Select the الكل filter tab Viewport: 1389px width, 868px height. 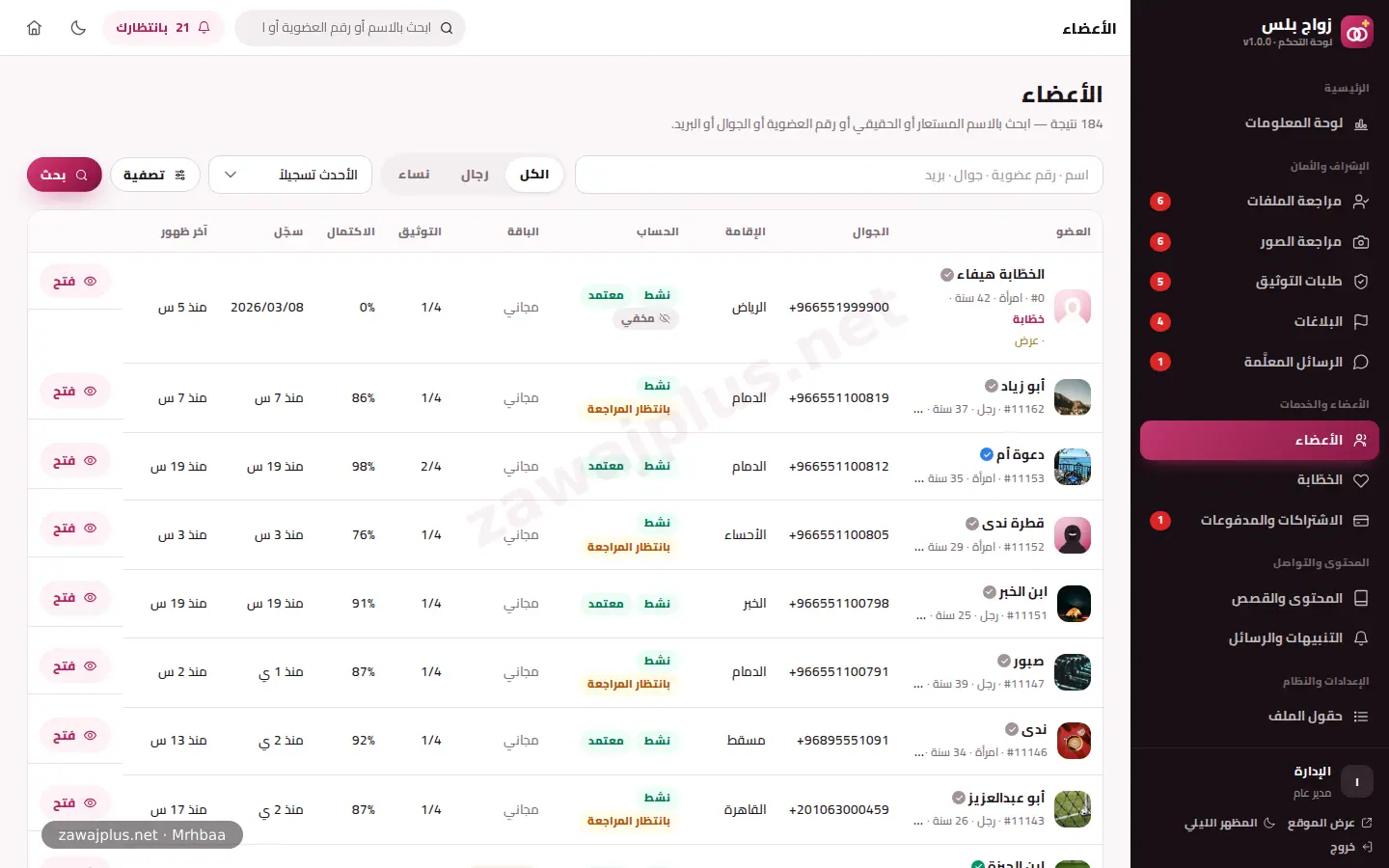pos(534,175)
